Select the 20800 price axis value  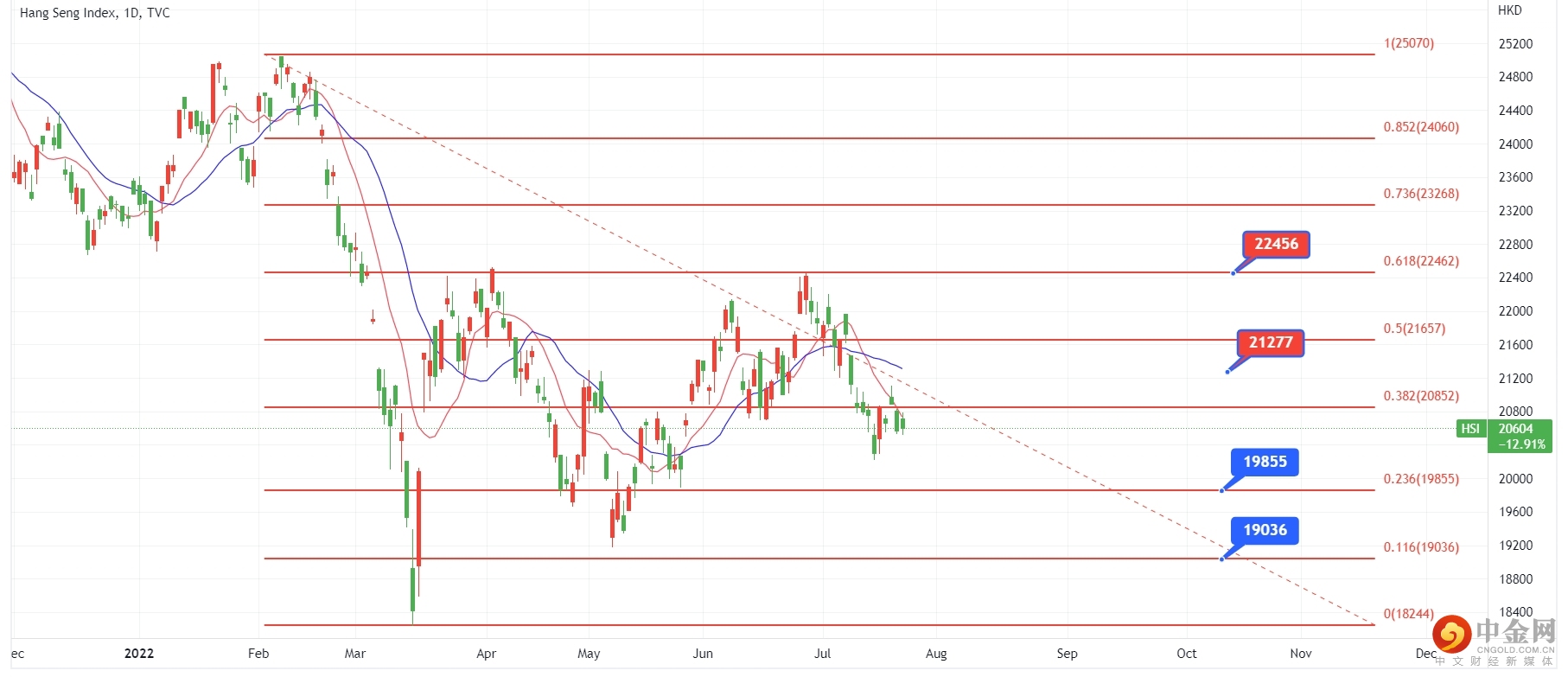coord(1515,412)
